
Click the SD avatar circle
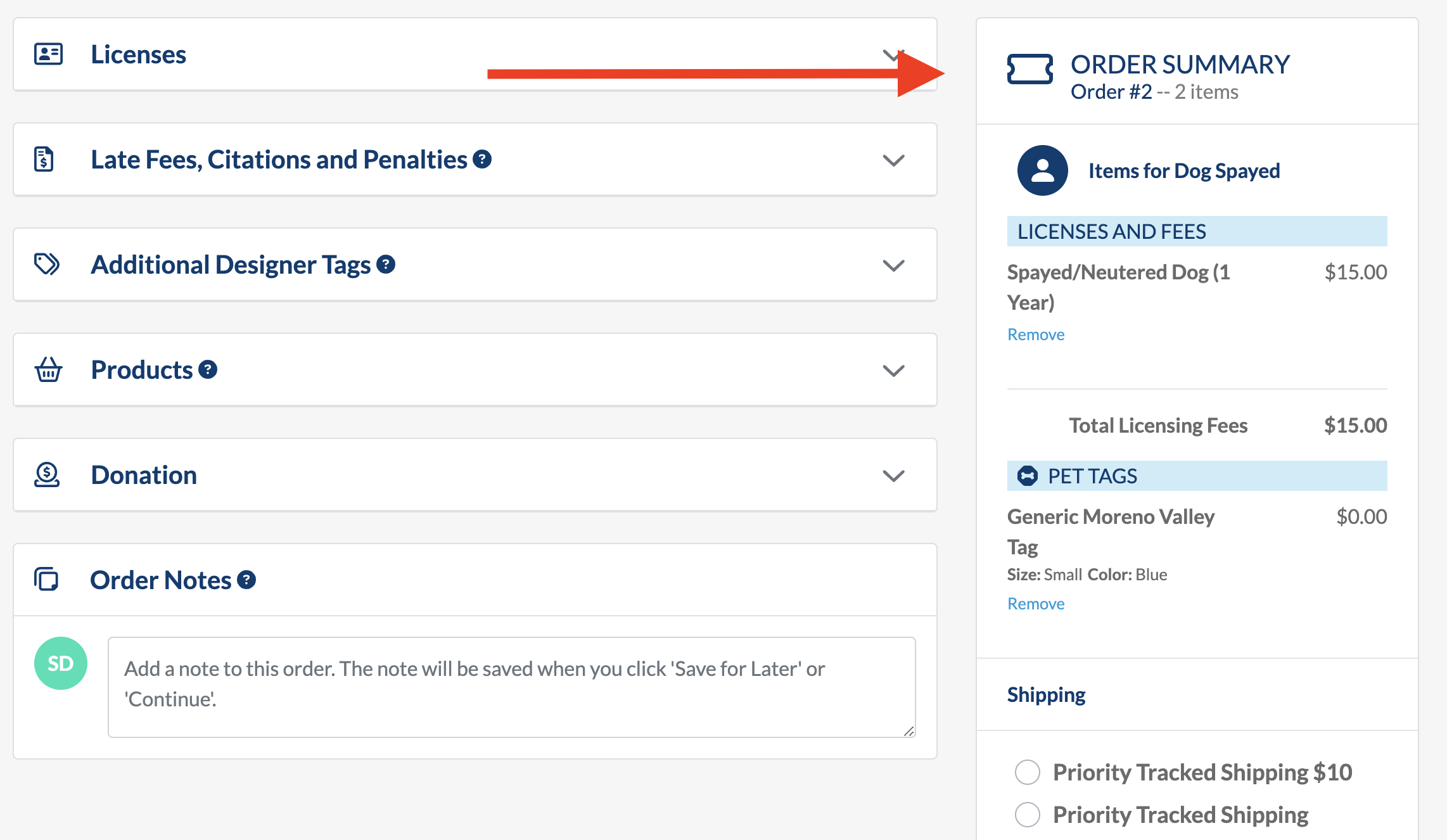coord(60,663)
